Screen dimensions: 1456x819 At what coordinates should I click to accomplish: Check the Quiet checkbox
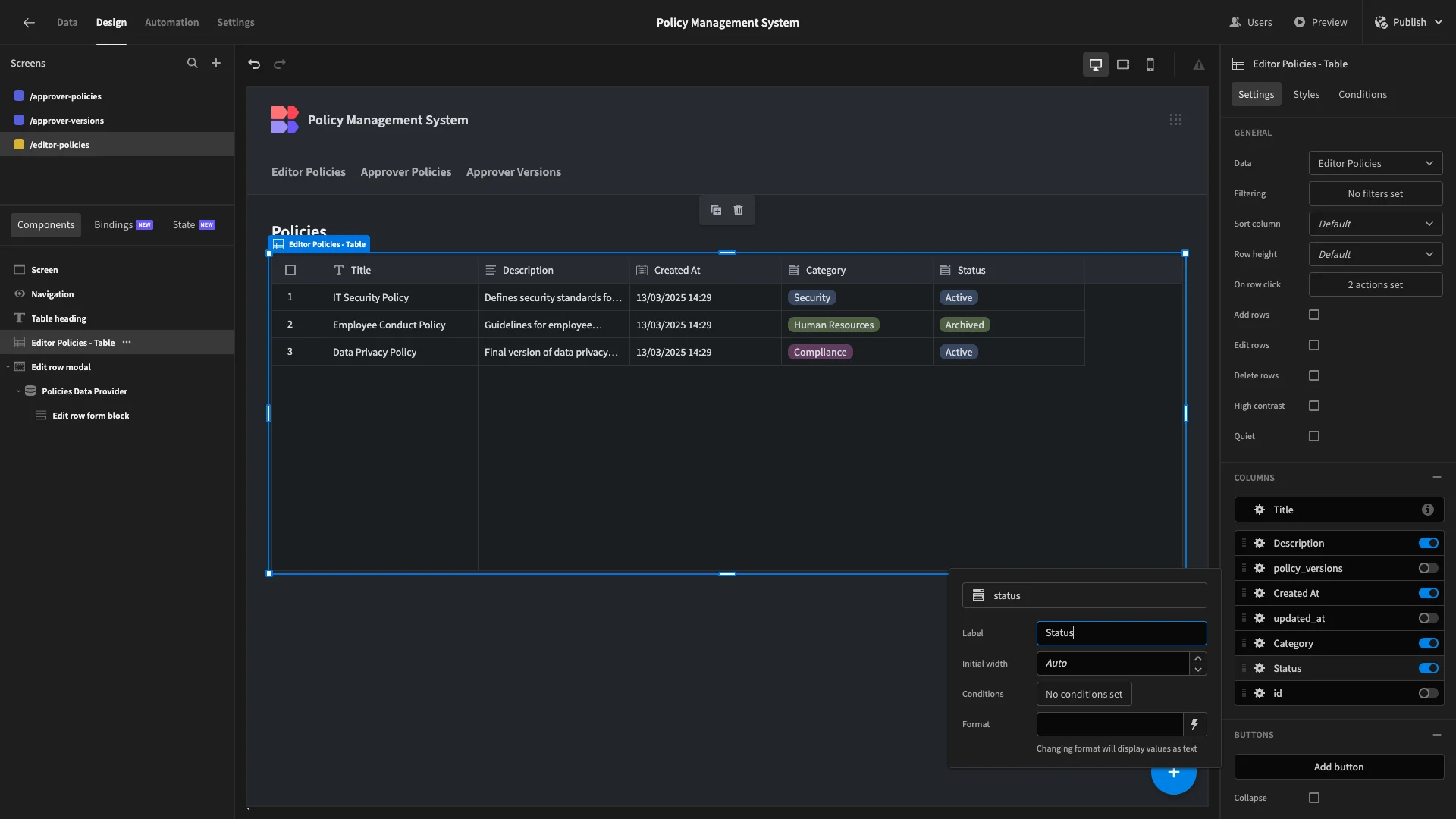coord(1314,436)
